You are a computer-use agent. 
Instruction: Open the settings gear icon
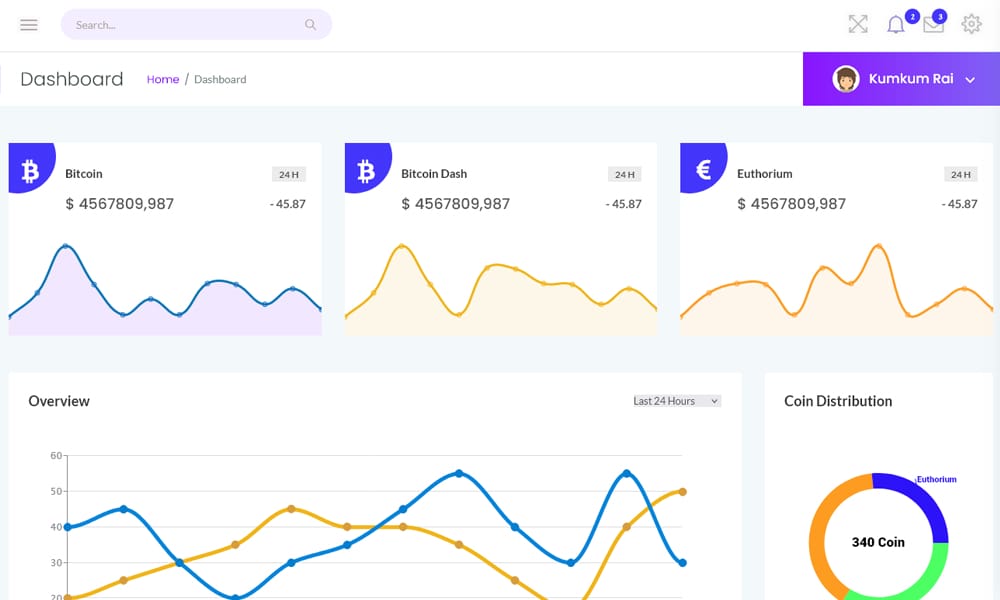click(x=971, y=23)
